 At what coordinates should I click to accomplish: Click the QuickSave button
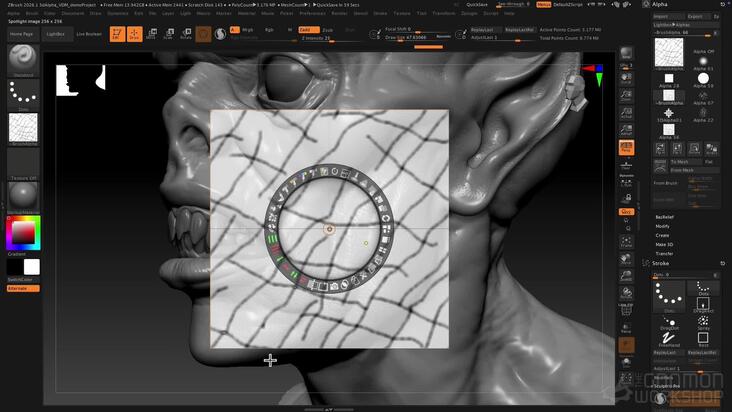tap(477, 5)
